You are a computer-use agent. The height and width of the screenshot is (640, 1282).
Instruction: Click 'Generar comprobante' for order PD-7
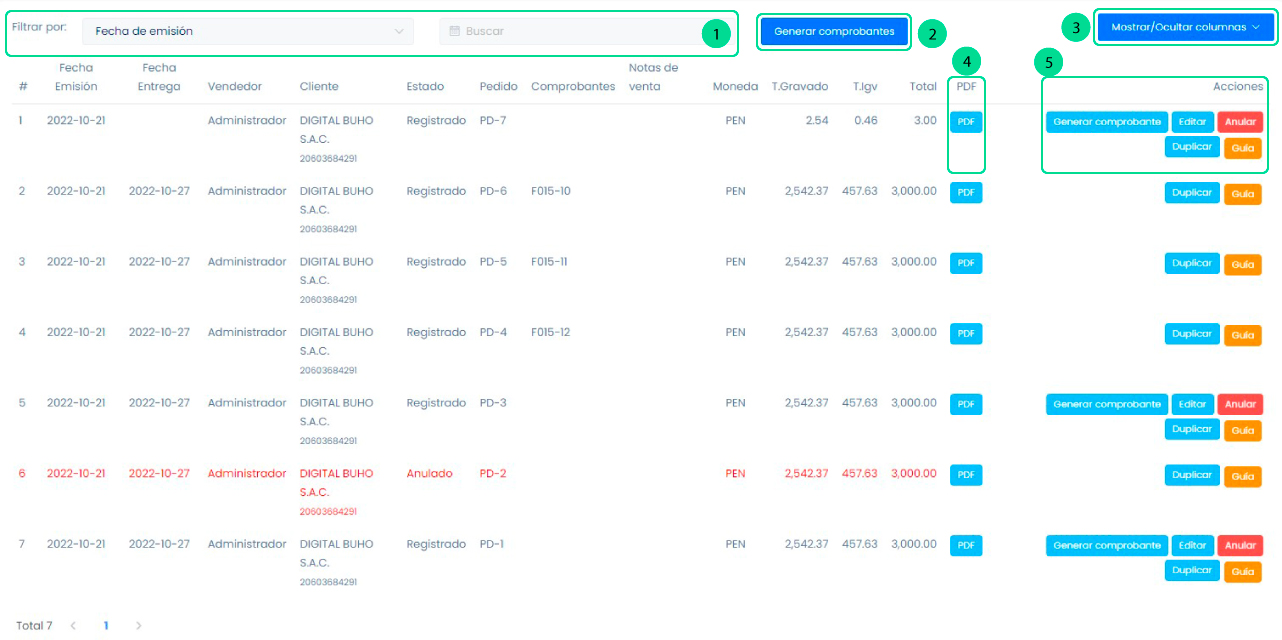1107,122
